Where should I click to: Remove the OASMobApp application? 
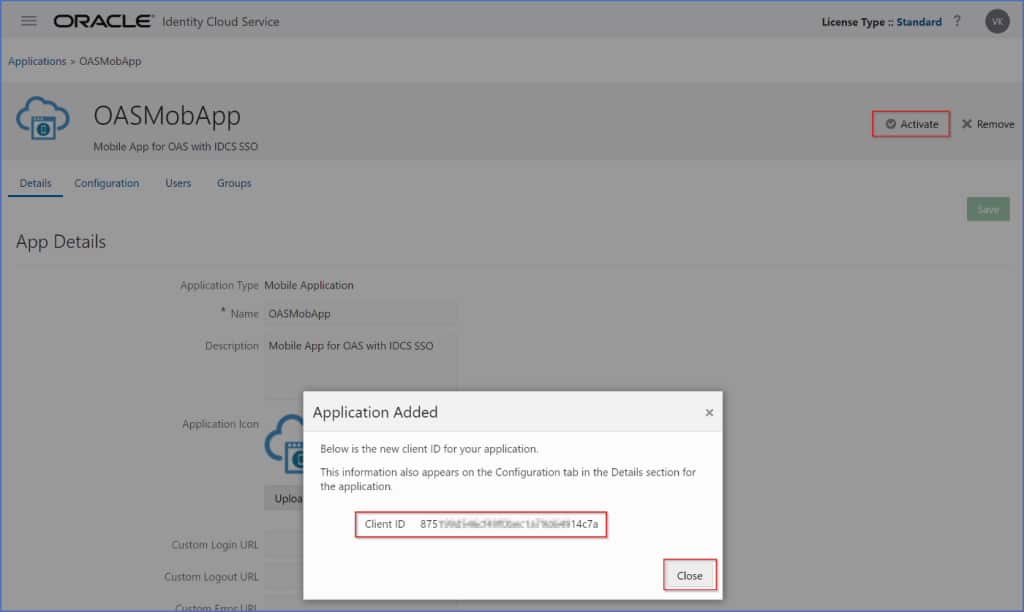coord(987,123)
